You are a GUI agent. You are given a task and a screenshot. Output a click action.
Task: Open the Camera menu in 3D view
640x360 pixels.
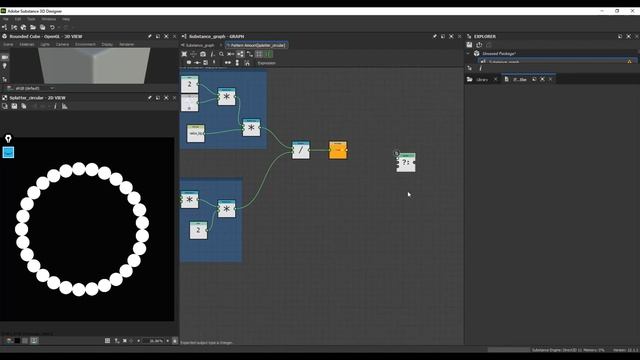62,44
